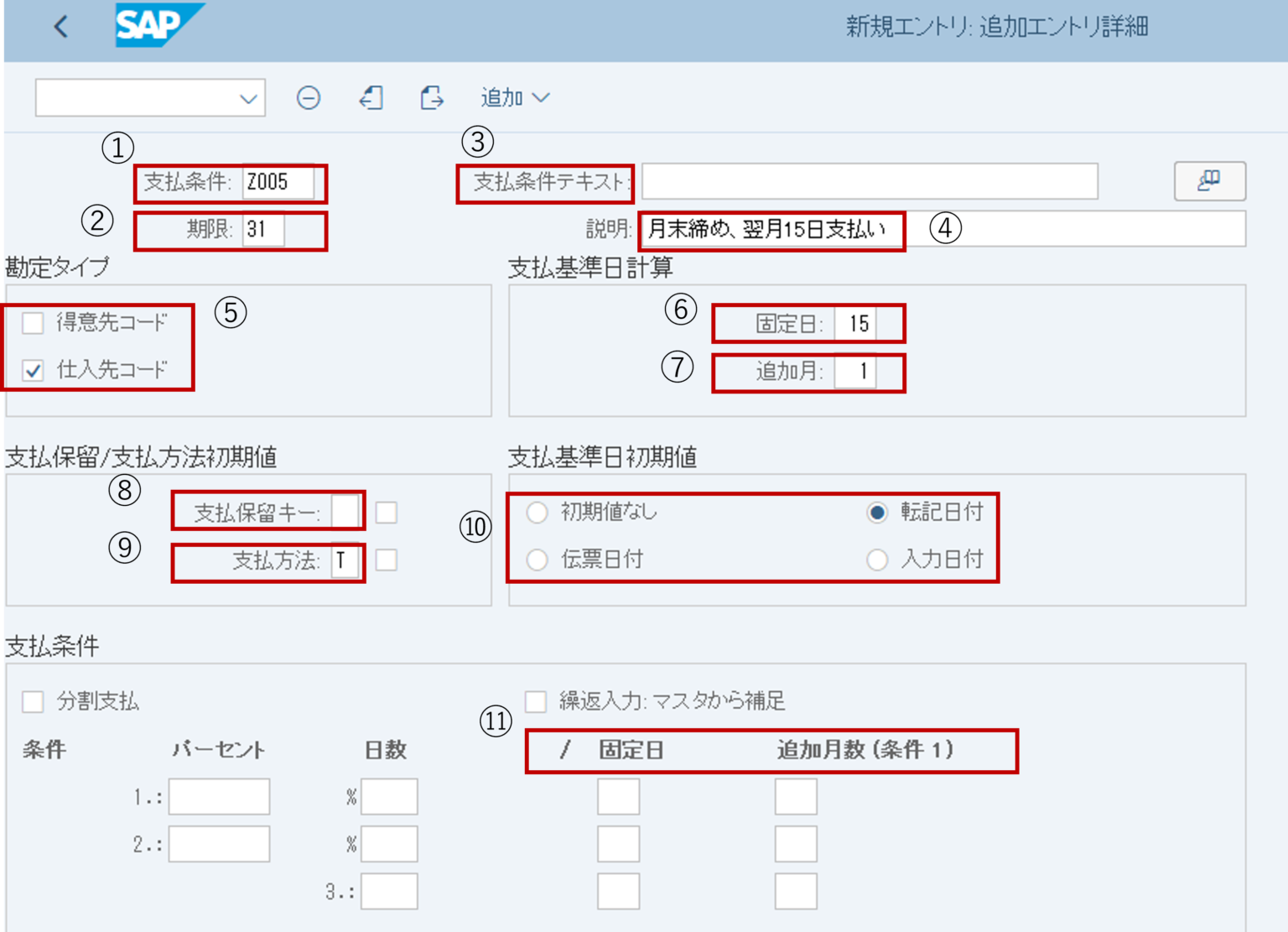Select the 初期値なし radio button
Image resolution: width=1288 pixels, height=932 pixels.
pos(538,513)
